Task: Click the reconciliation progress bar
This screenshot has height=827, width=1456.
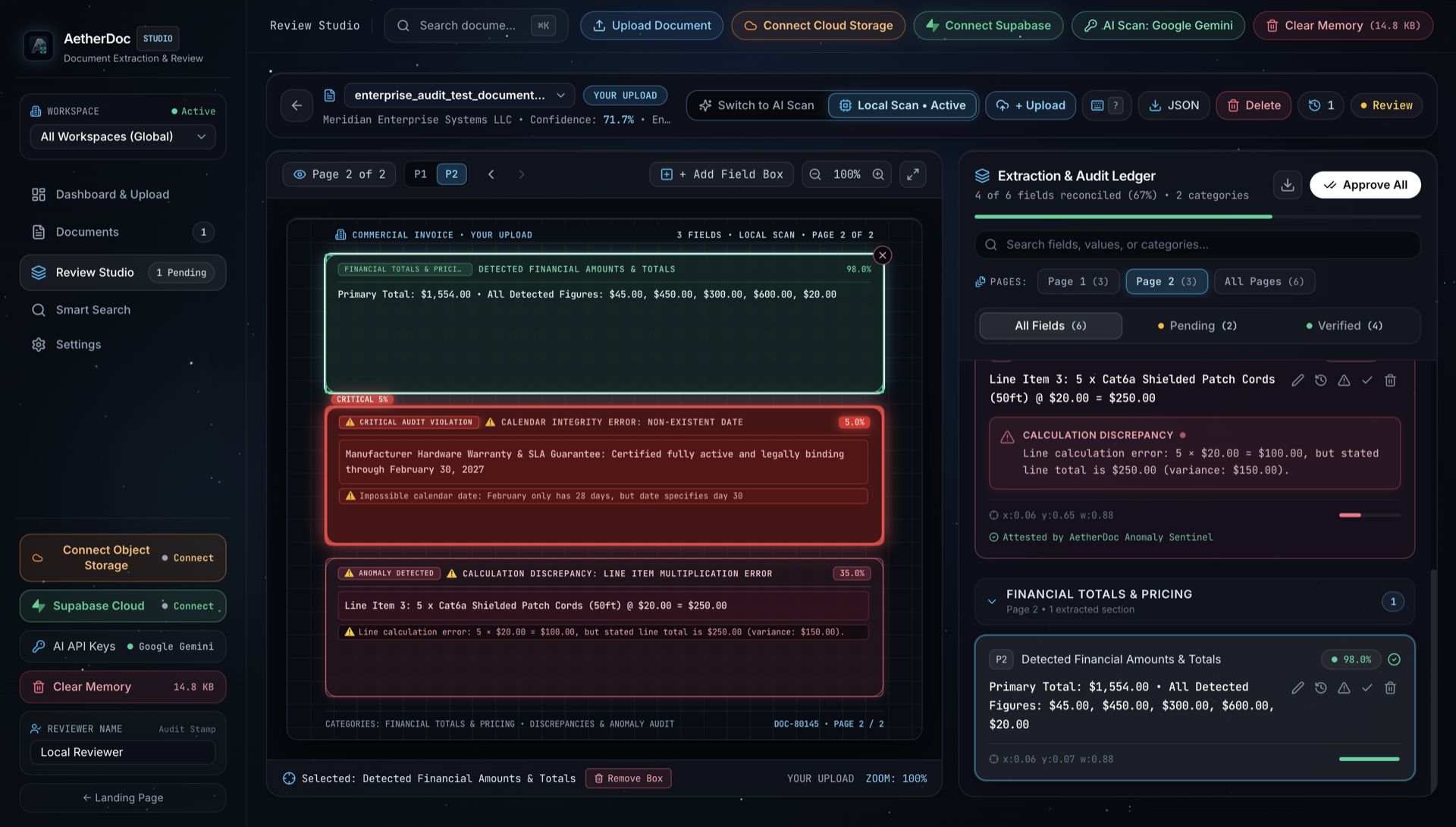Action: (x=1197, y=217)
